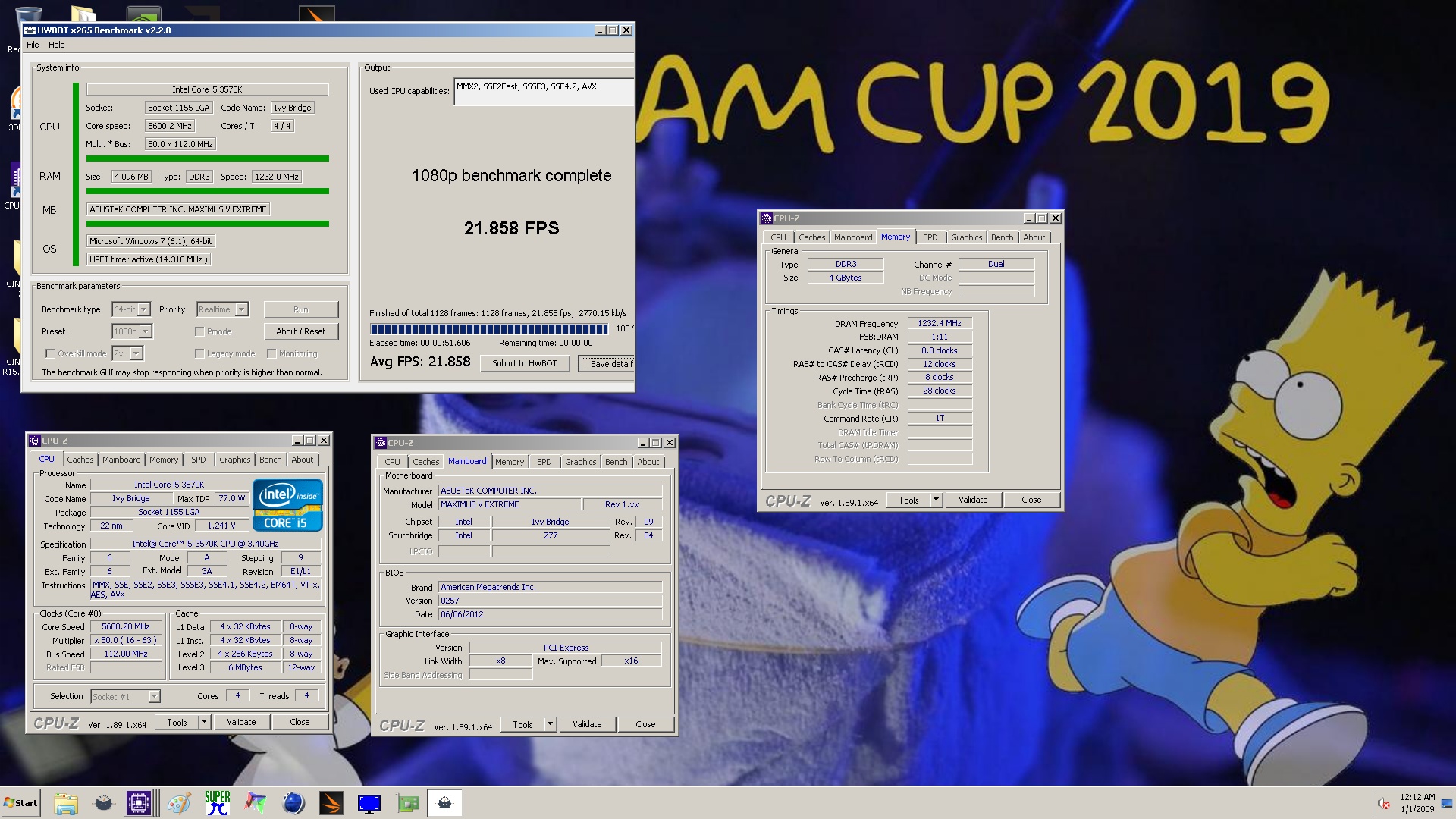1456x819 pixels.
Task: Select Memory tab in Mainboard CPU-Z window
Action: (510, 462)
